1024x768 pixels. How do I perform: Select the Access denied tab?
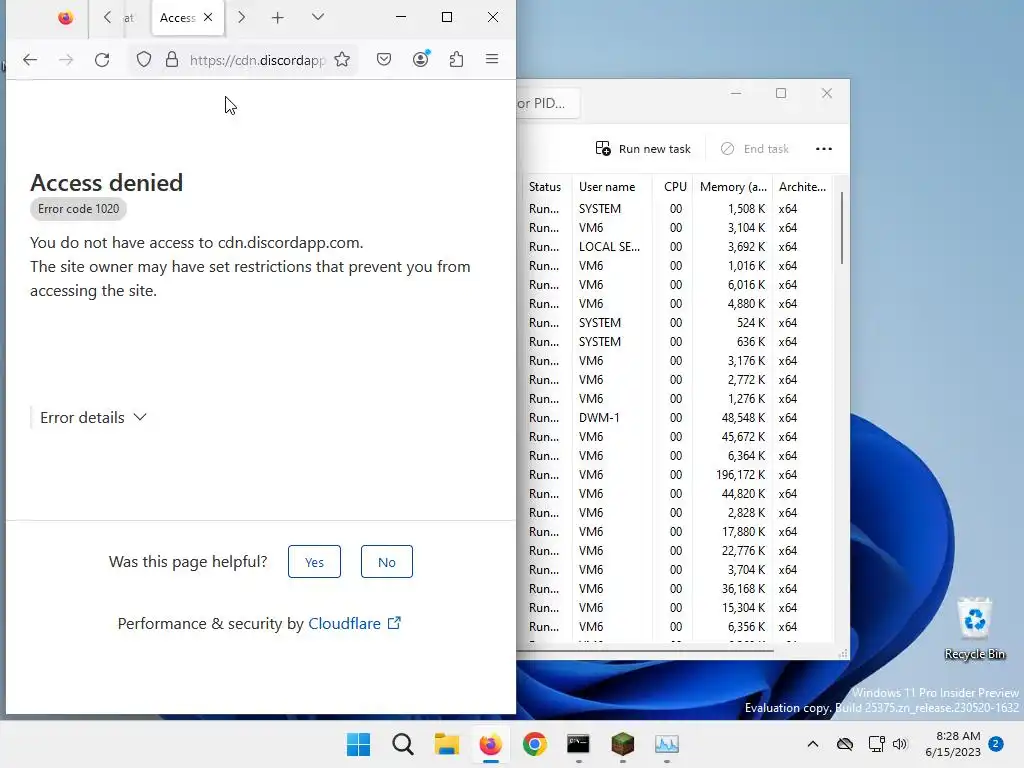[187, 18]
